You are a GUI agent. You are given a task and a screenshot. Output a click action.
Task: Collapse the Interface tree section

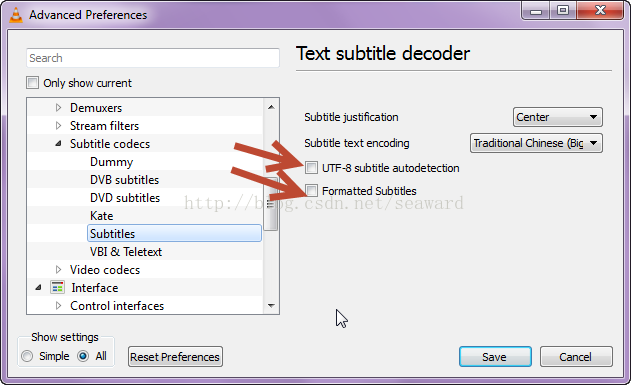(38, 287)
